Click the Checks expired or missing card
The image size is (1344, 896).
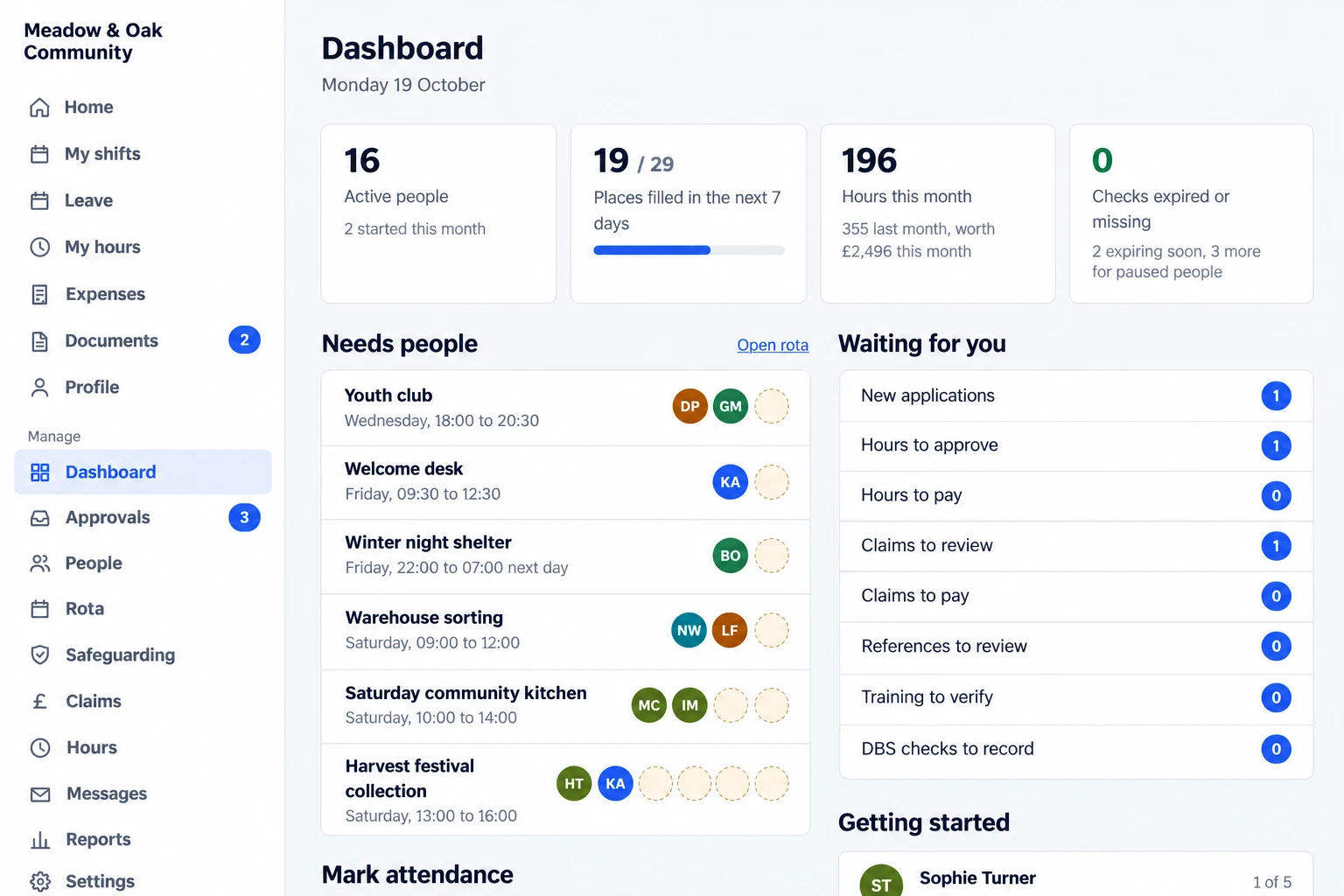pyautogui.click(x=1191, y=213)
